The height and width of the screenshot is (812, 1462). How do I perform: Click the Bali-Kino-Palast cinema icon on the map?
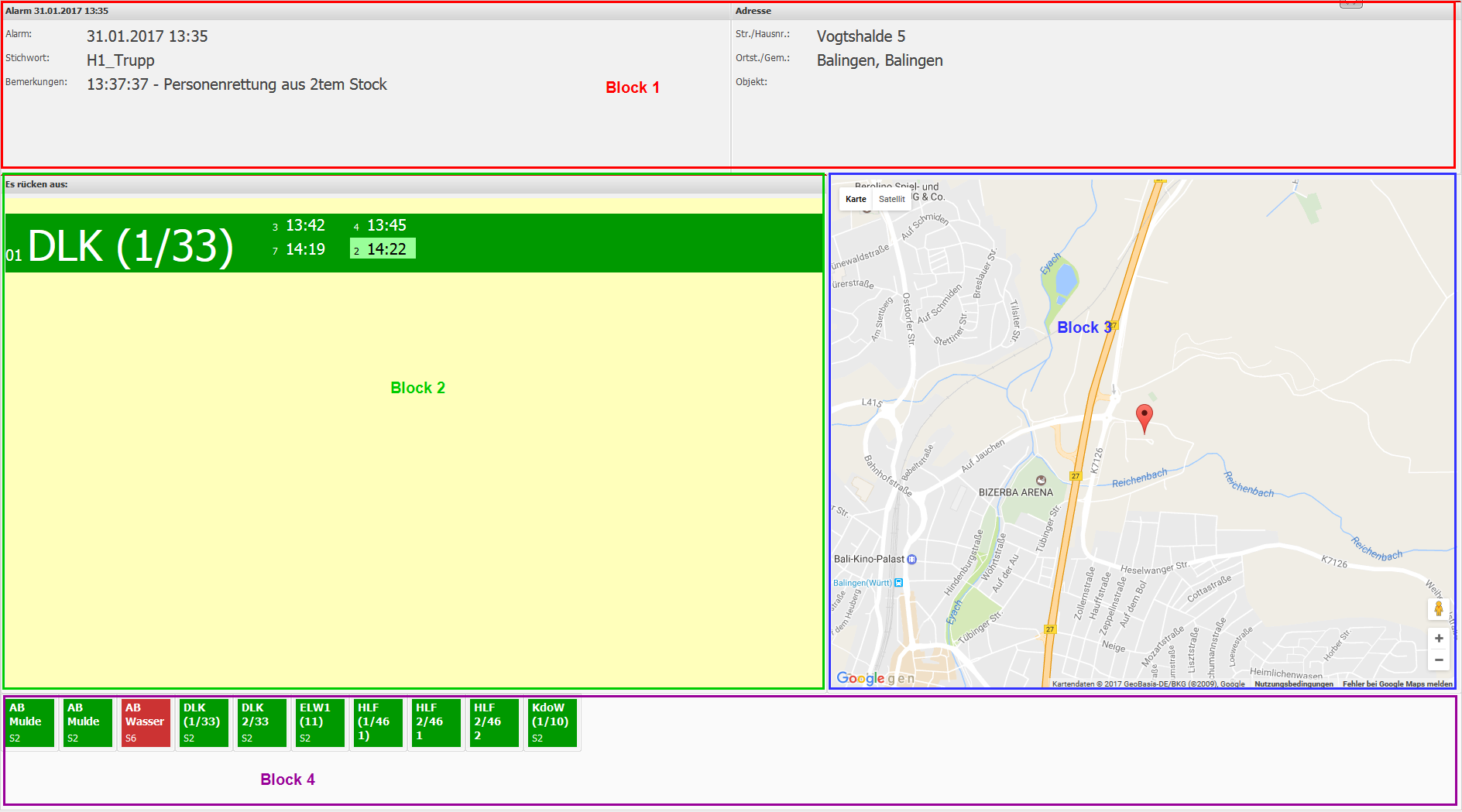pyautogui.click(x=912, y=559)
